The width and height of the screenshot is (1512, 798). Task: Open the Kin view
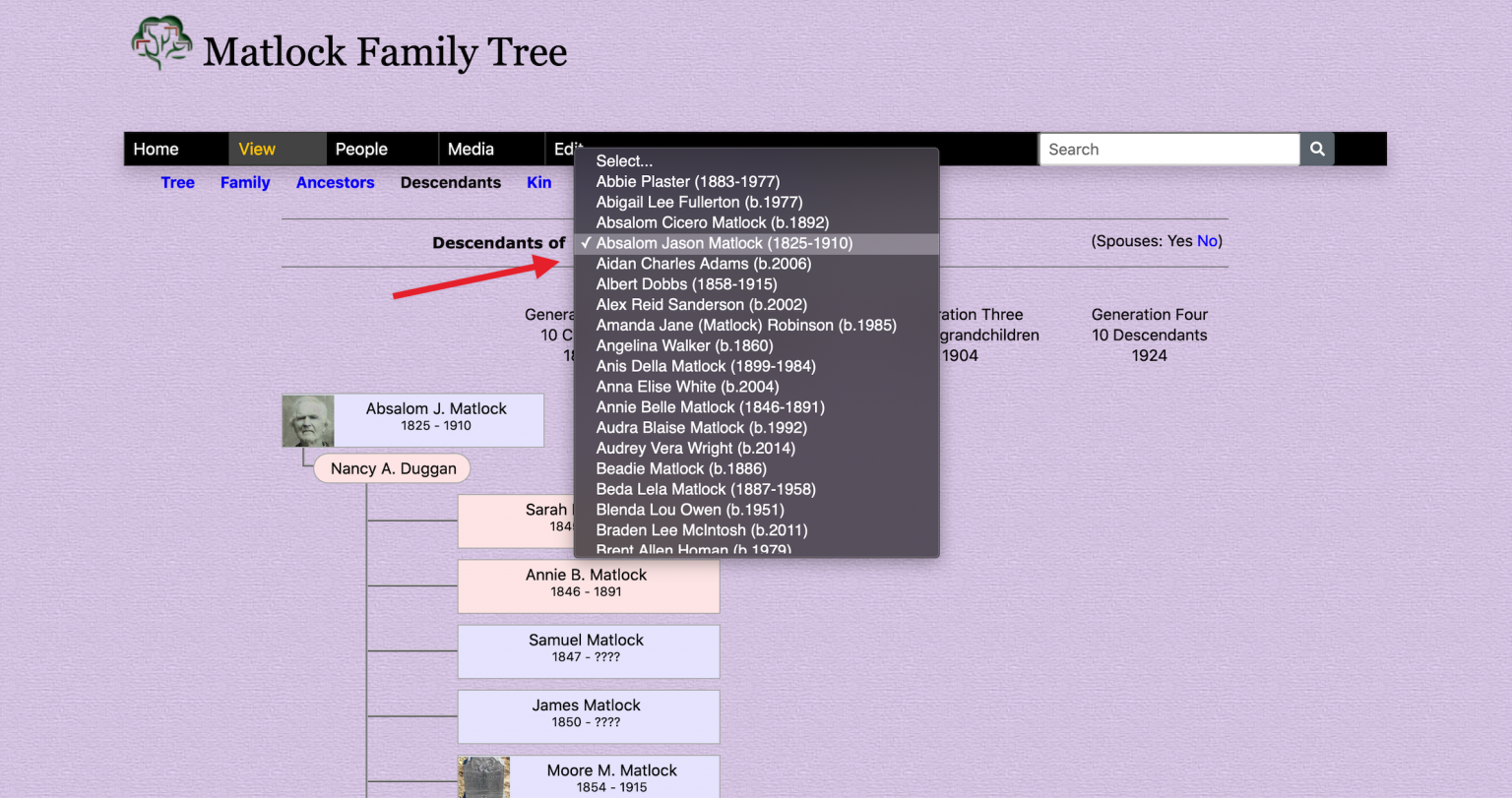(x=538, y=182)
